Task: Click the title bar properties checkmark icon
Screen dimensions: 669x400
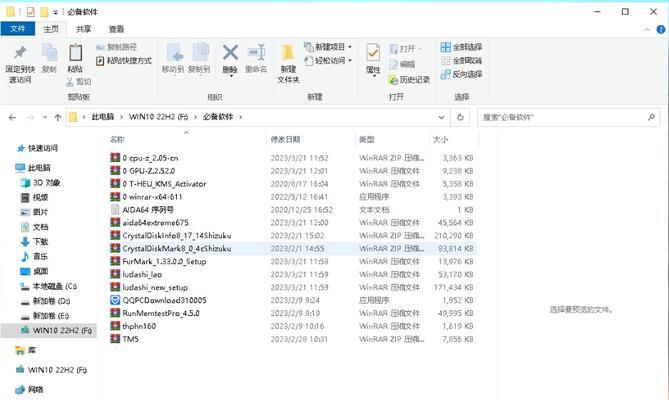Action: click(30, 12)
